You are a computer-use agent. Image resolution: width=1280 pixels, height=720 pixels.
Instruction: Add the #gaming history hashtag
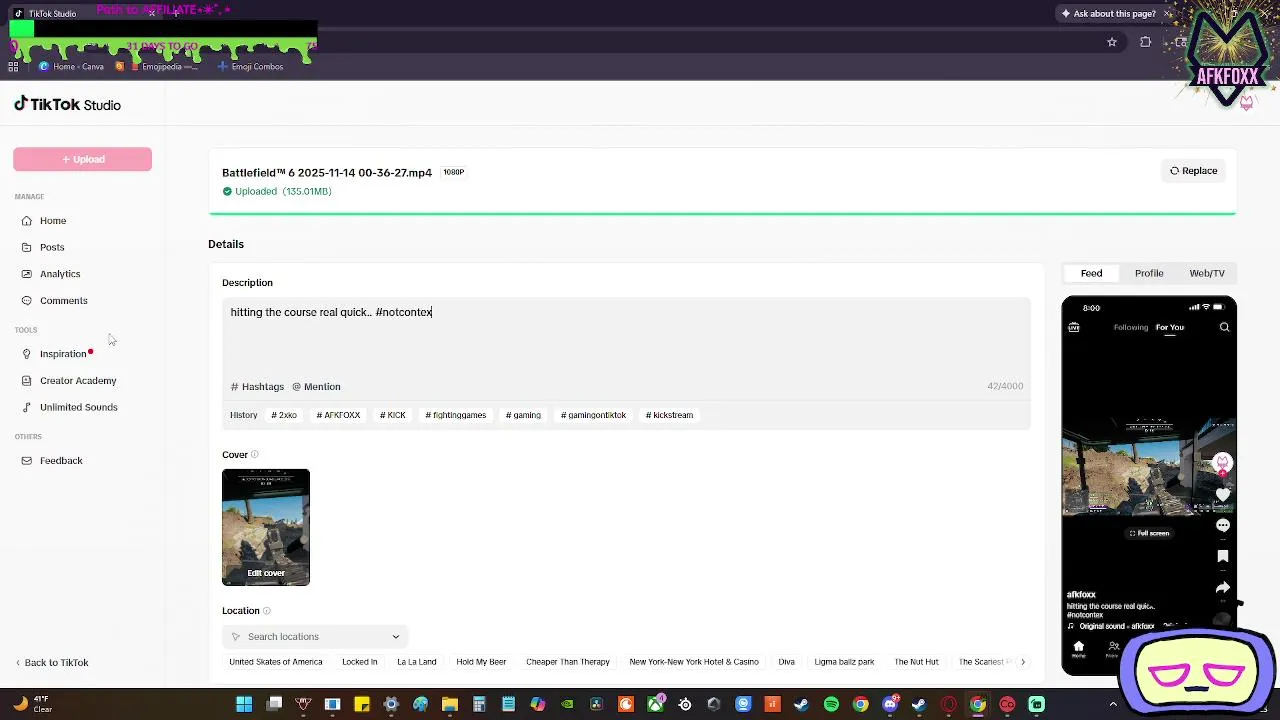click(x=523, y=415)
